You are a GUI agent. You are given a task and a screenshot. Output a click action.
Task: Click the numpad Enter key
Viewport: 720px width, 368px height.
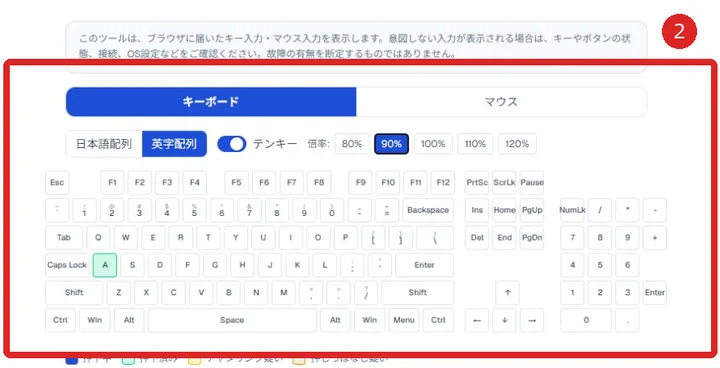coord(655,293)
